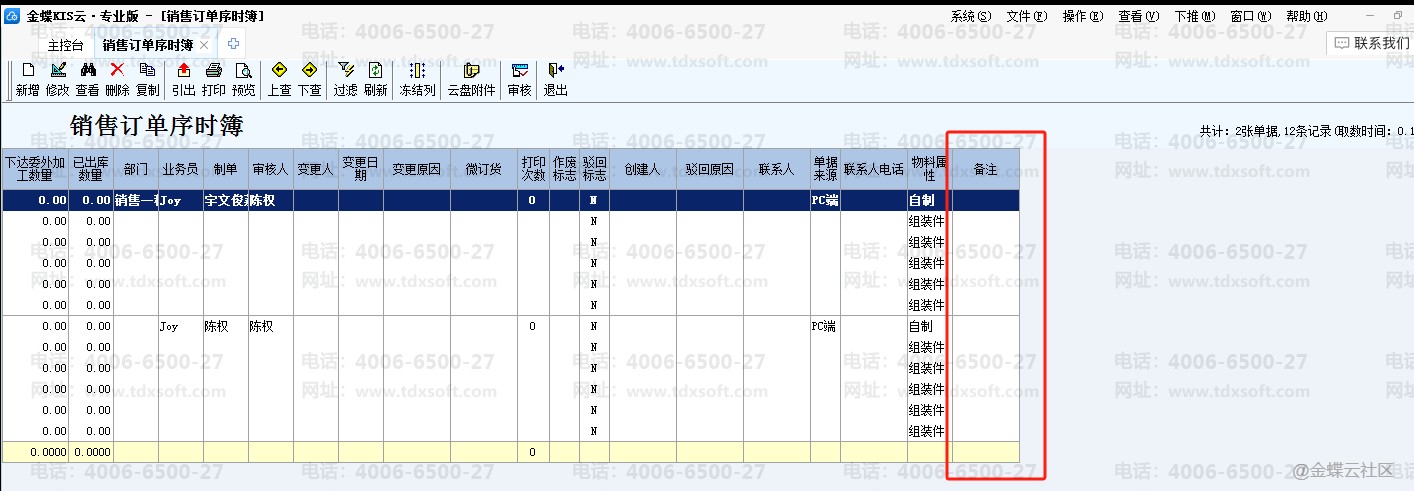The image size is (1414, 491).
Task: Click the 联系人电话 column header
Action: pos(874,170)
